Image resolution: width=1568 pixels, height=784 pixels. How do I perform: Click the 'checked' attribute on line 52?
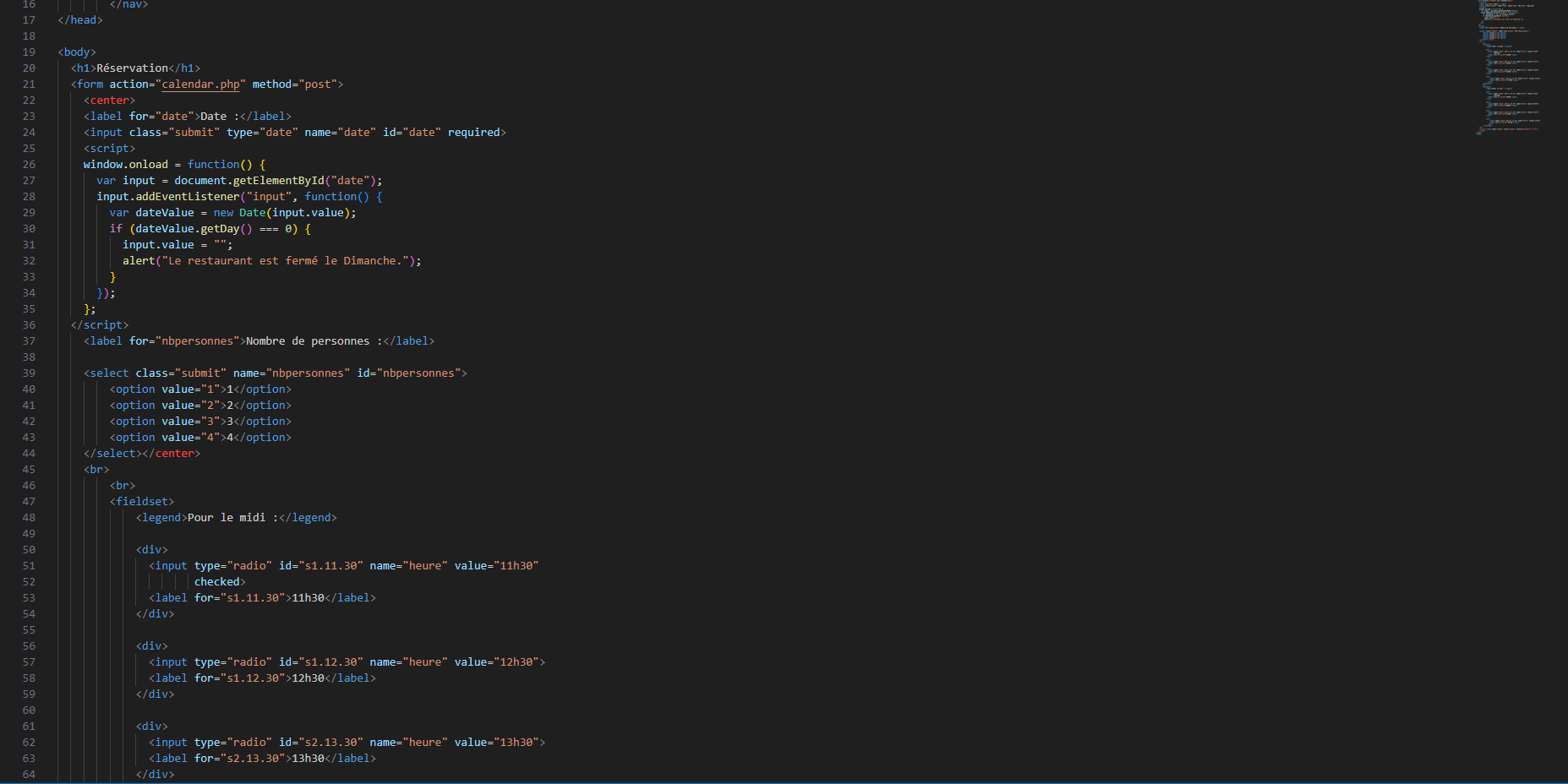tap(217, 582)
